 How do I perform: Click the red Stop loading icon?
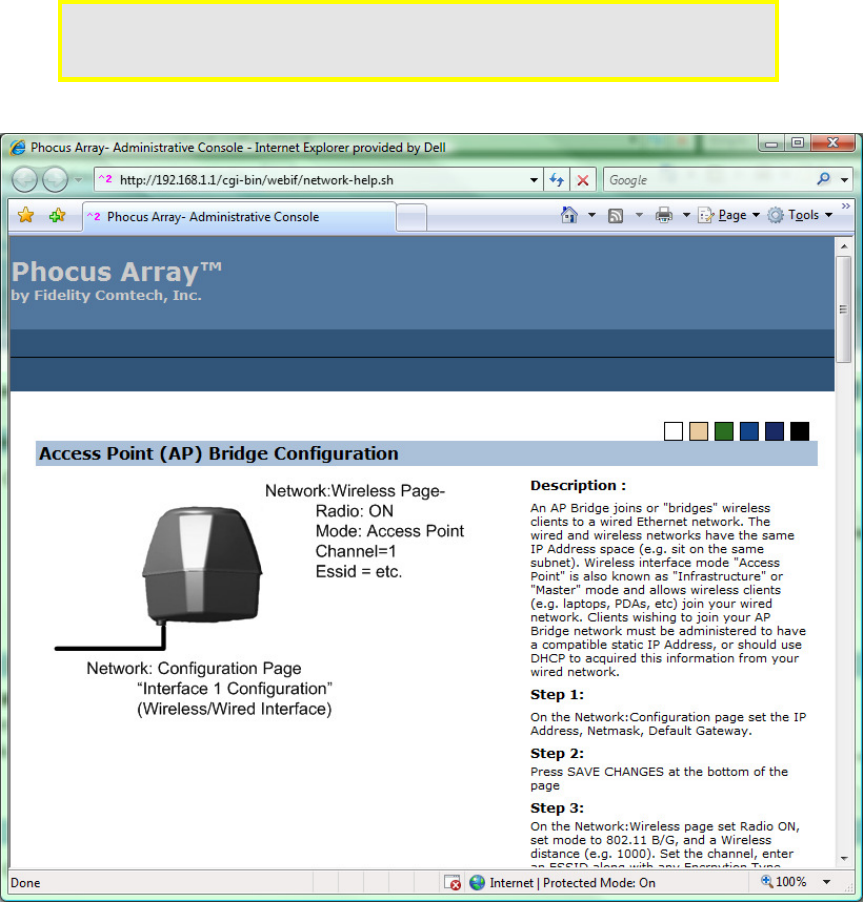583,181
